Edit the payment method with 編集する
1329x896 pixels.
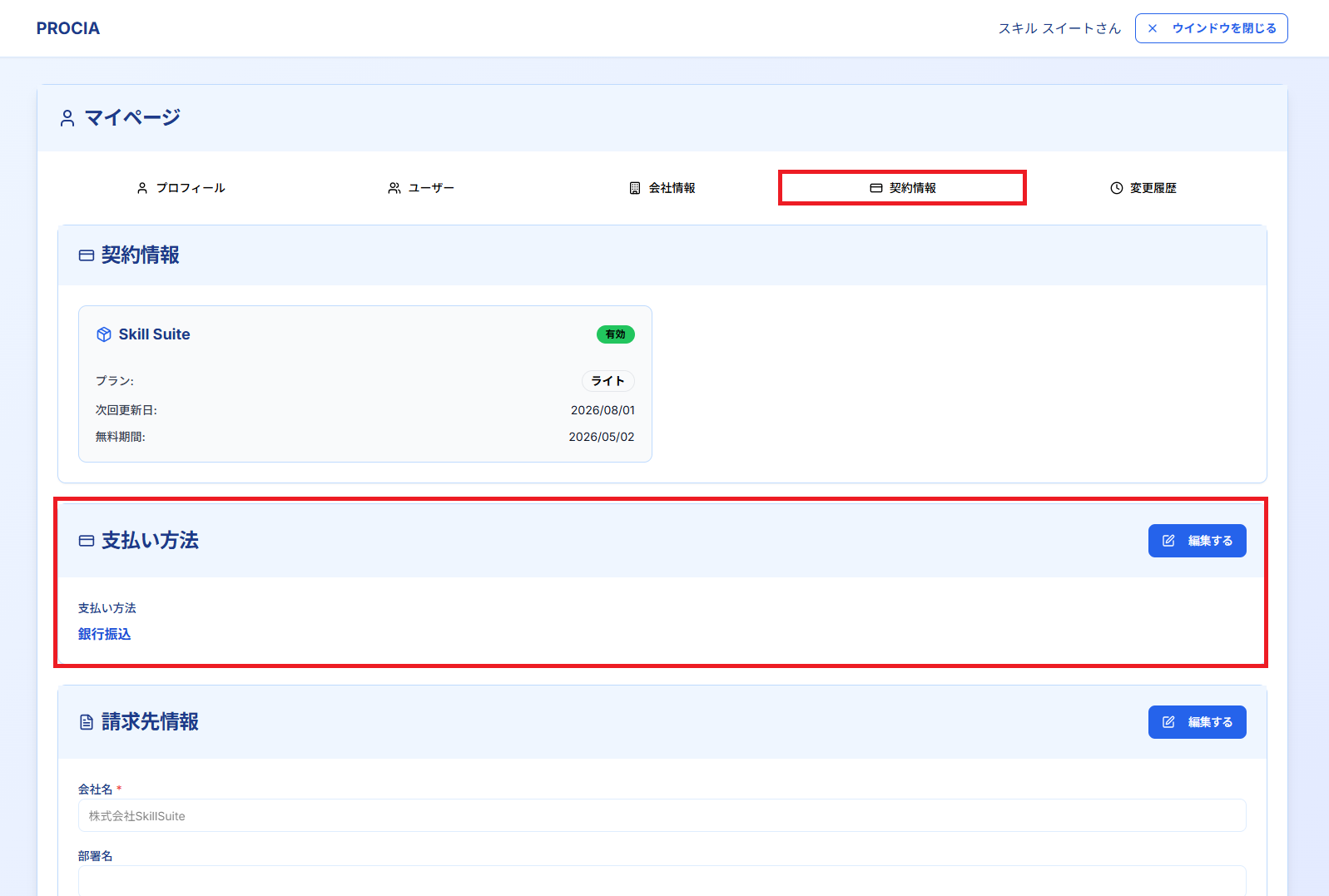(x=1198, y=541)
